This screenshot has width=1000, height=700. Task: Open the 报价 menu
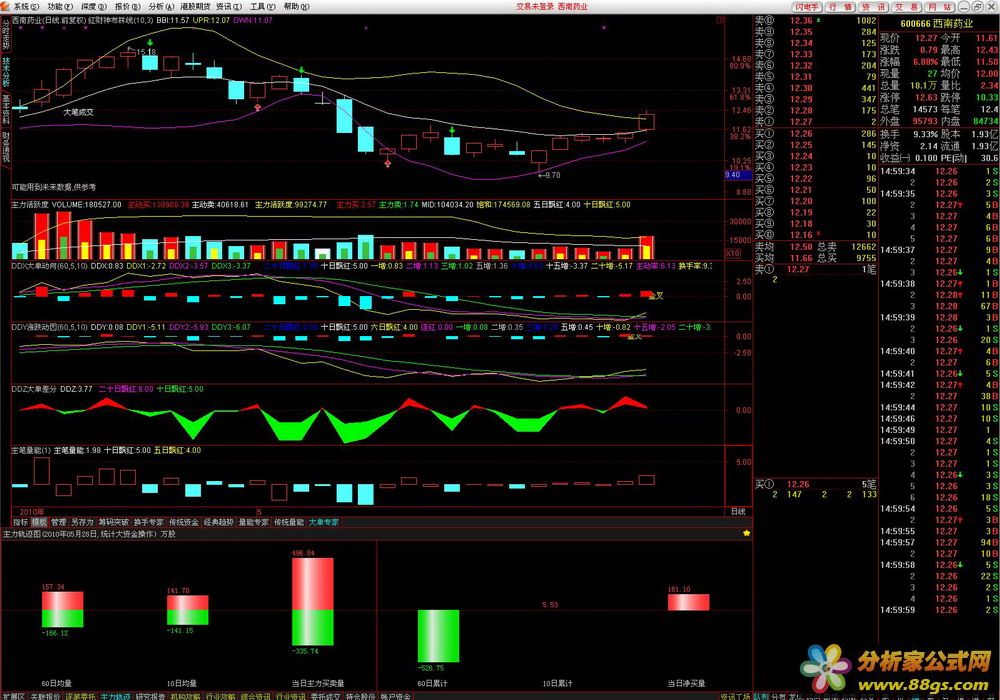tap(127, 6)
